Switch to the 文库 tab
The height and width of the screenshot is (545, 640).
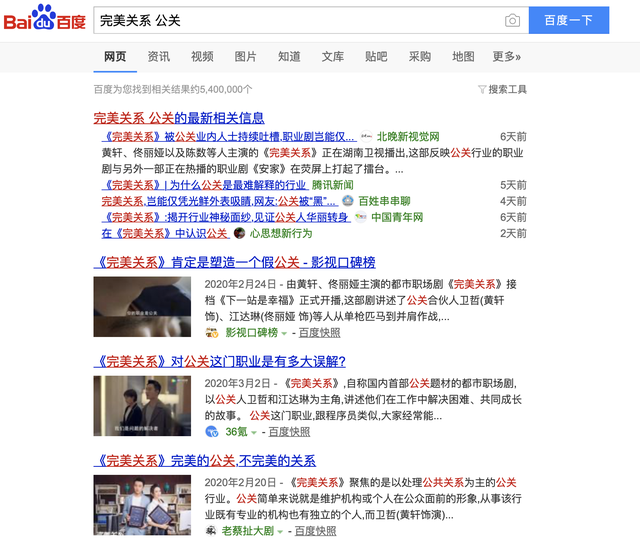tap(333, 56)
